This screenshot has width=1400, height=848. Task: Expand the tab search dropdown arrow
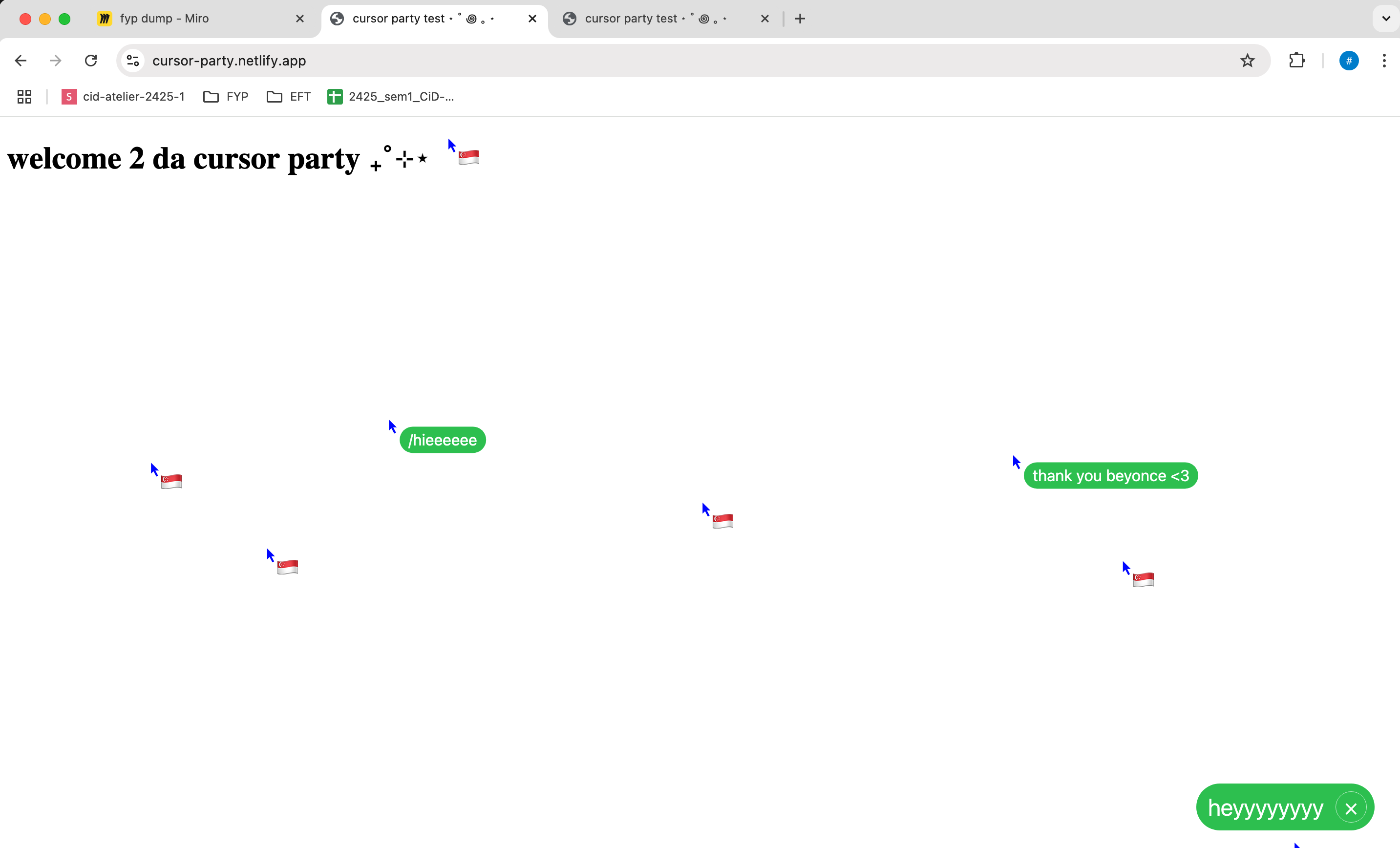tap(1385, 18)
